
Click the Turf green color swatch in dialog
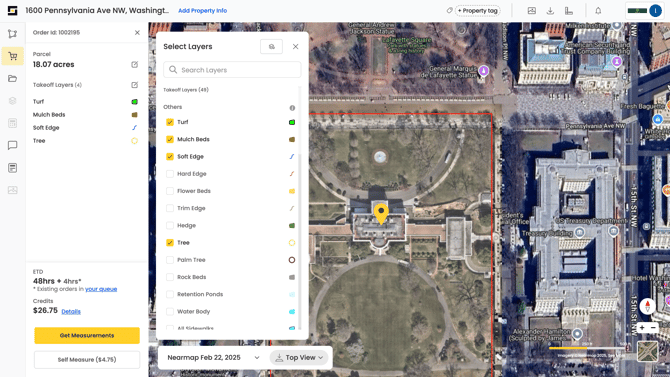tap(292, 122)
